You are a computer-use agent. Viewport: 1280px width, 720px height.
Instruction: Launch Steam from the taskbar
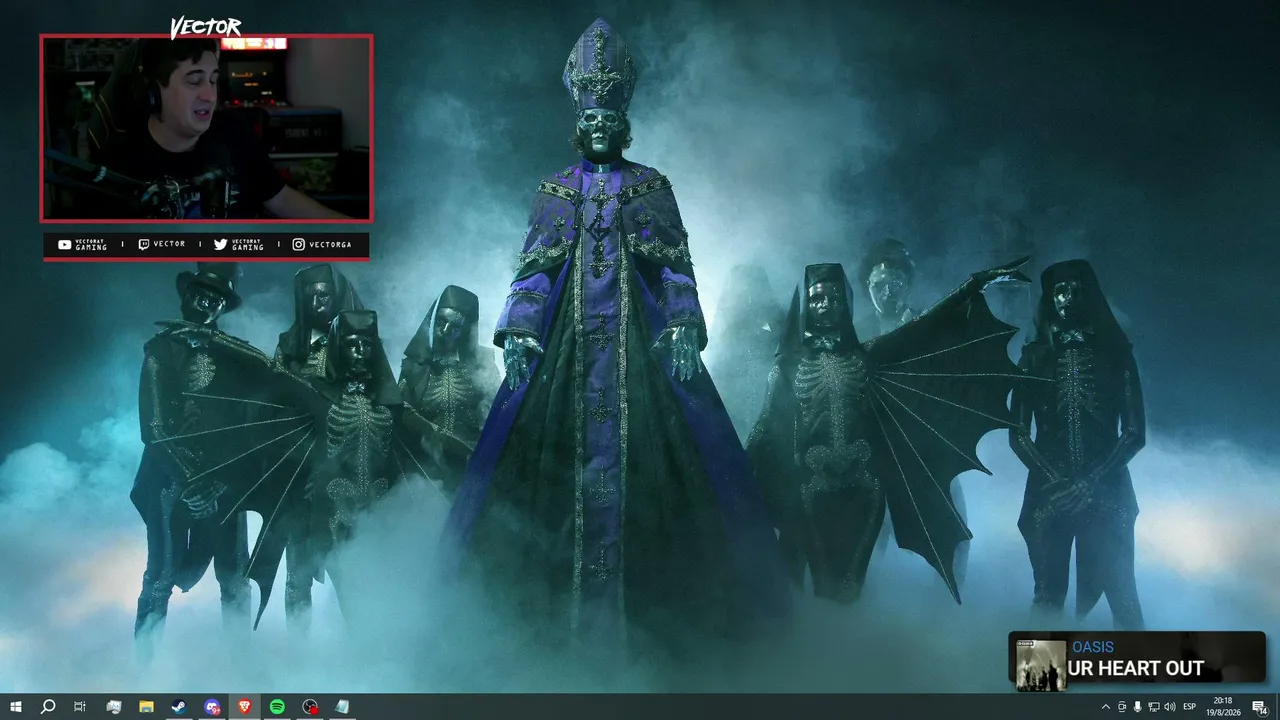pos(178,707)
